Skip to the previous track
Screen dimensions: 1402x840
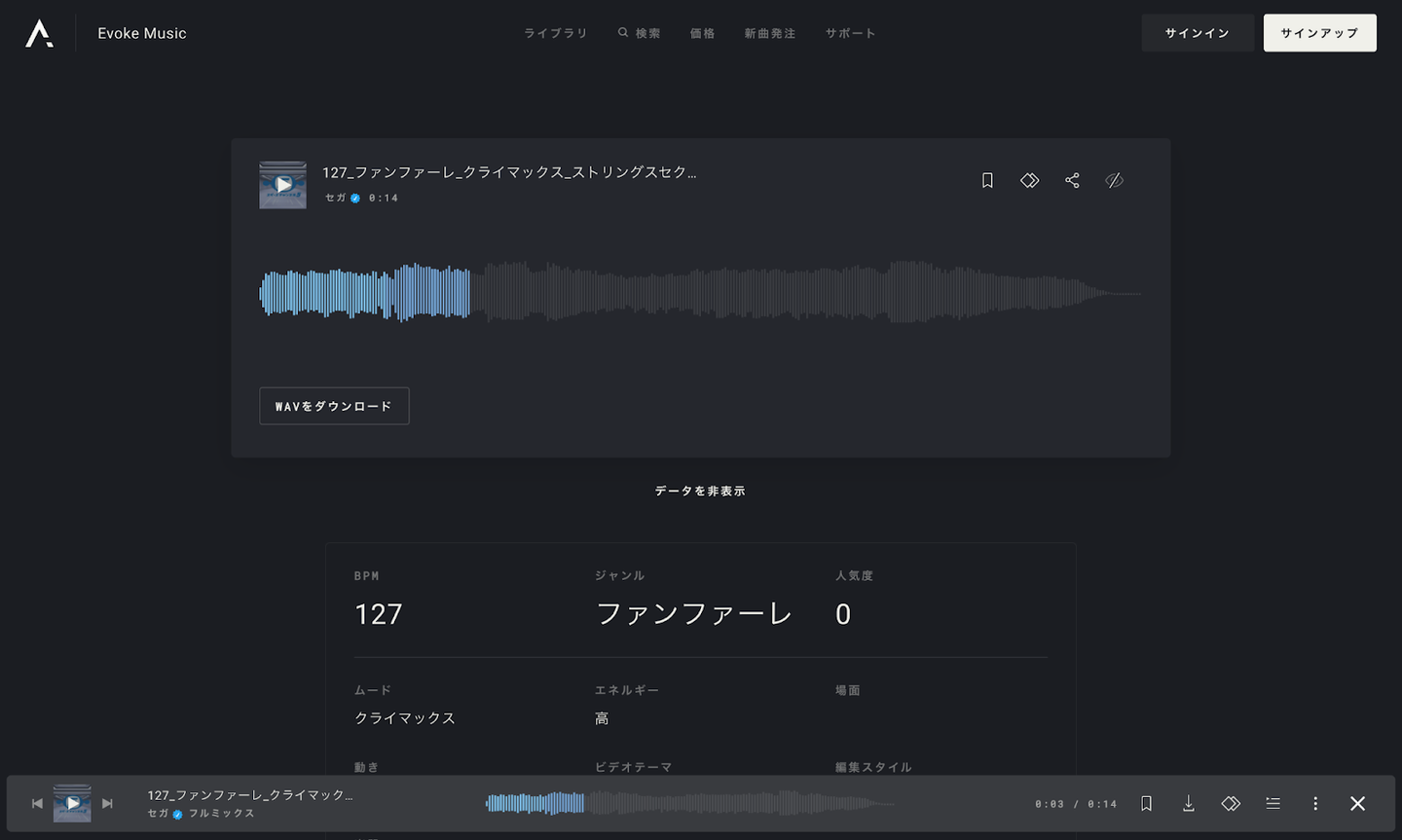[x=37, y=803]
